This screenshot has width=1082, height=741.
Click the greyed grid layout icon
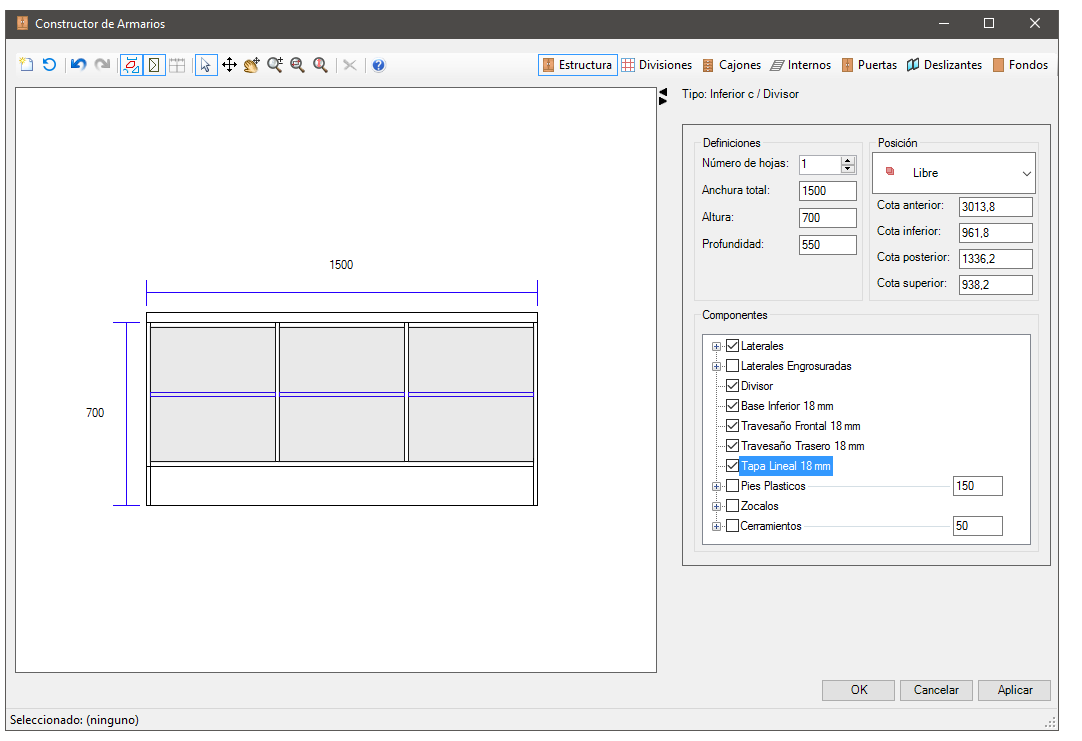(177, 65)
